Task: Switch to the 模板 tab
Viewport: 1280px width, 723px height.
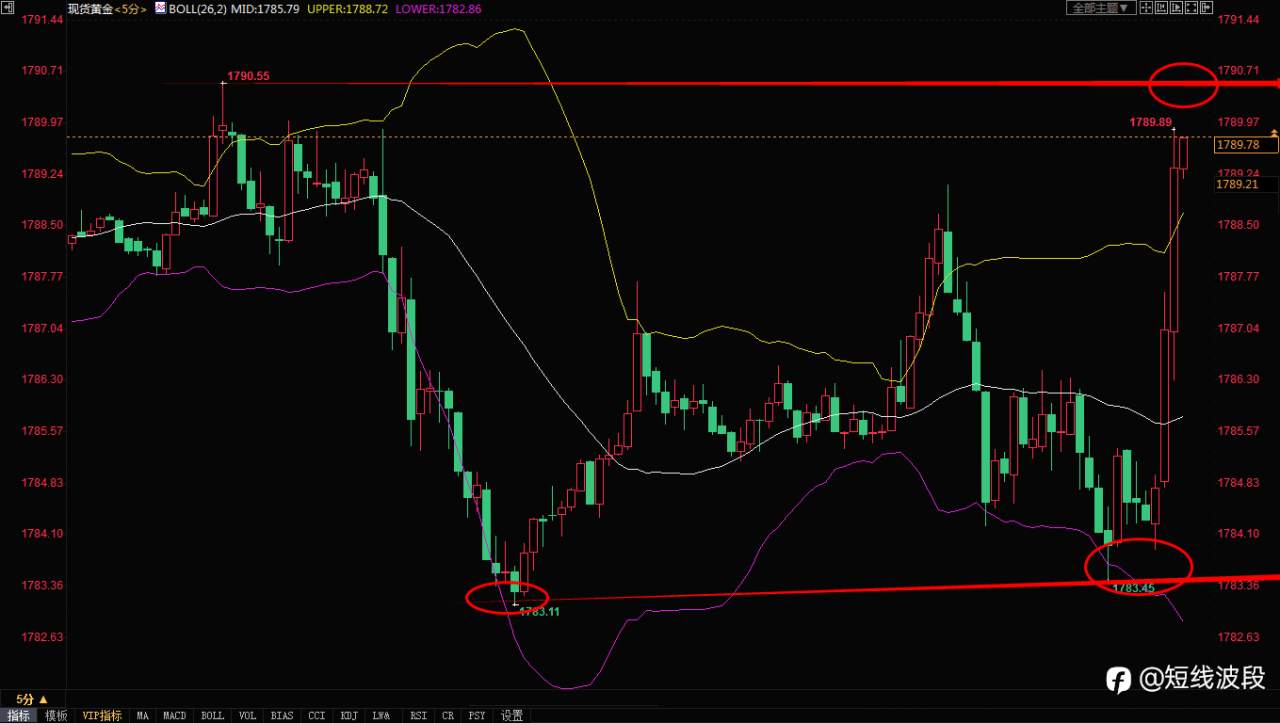Action: click(56, 715)
